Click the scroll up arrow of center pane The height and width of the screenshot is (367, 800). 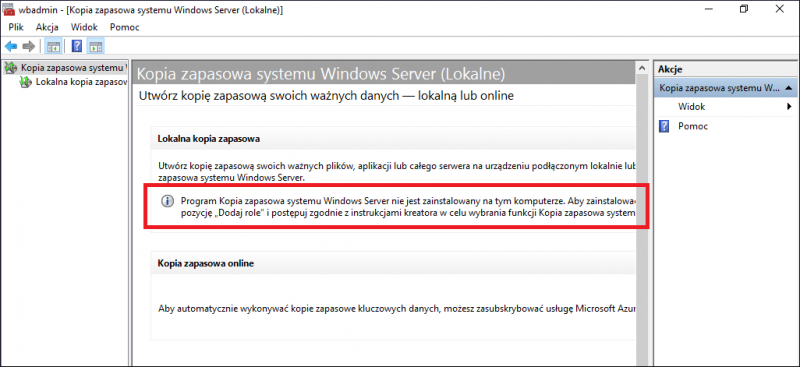pos(641,68)
